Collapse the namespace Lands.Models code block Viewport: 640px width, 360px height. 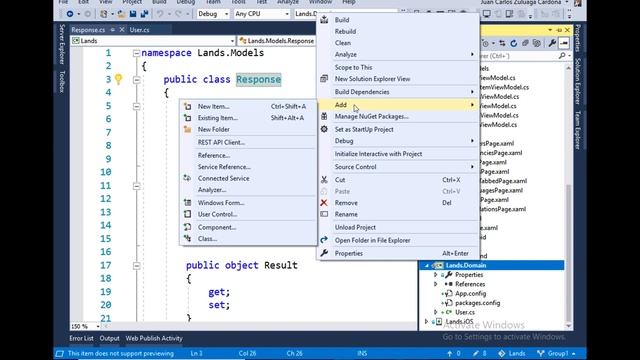[x=137, y=53]
